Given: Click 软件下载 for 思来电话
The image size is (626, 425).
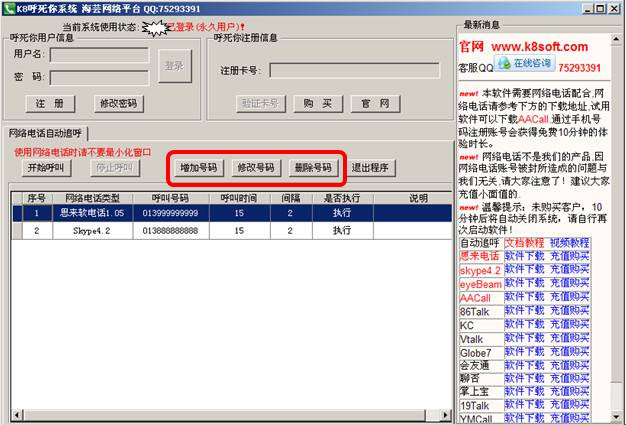Looking at the screenshot, I should [524, 256].
